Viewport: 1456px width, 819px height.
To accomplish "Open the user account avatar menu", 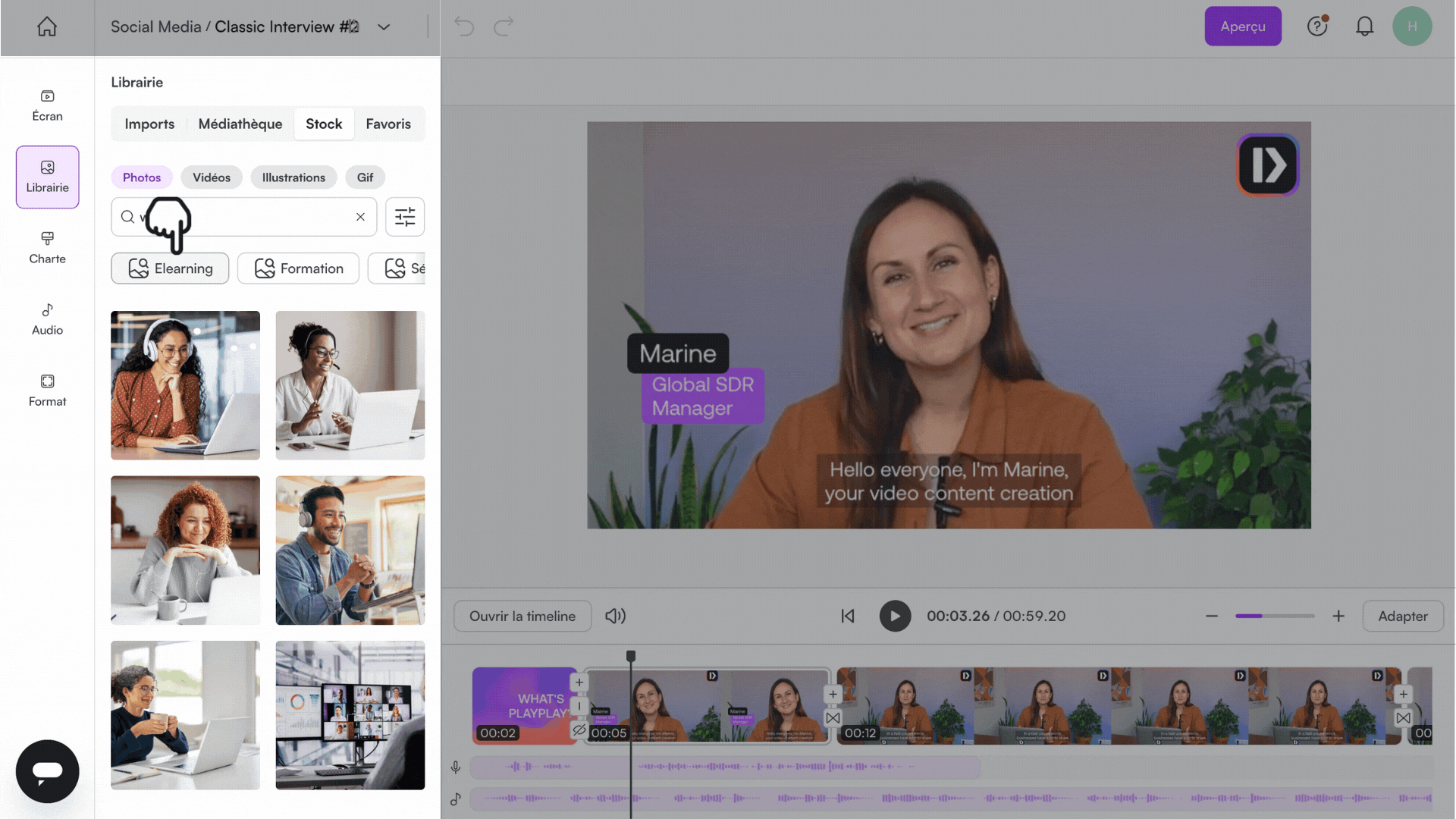I will point(1411,27).
